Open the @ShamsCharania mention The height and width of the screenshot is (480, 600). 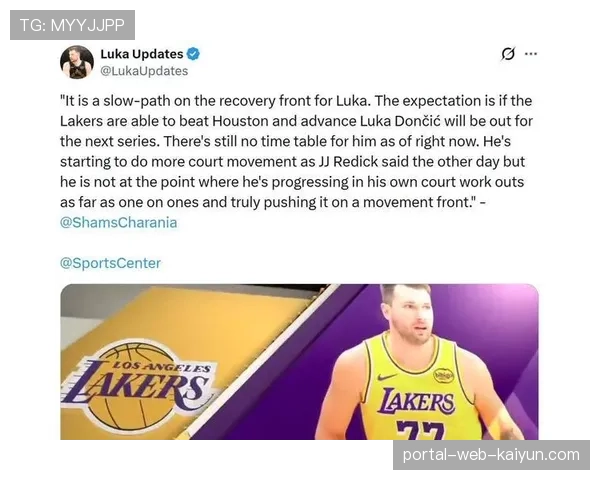coord(119,222)
